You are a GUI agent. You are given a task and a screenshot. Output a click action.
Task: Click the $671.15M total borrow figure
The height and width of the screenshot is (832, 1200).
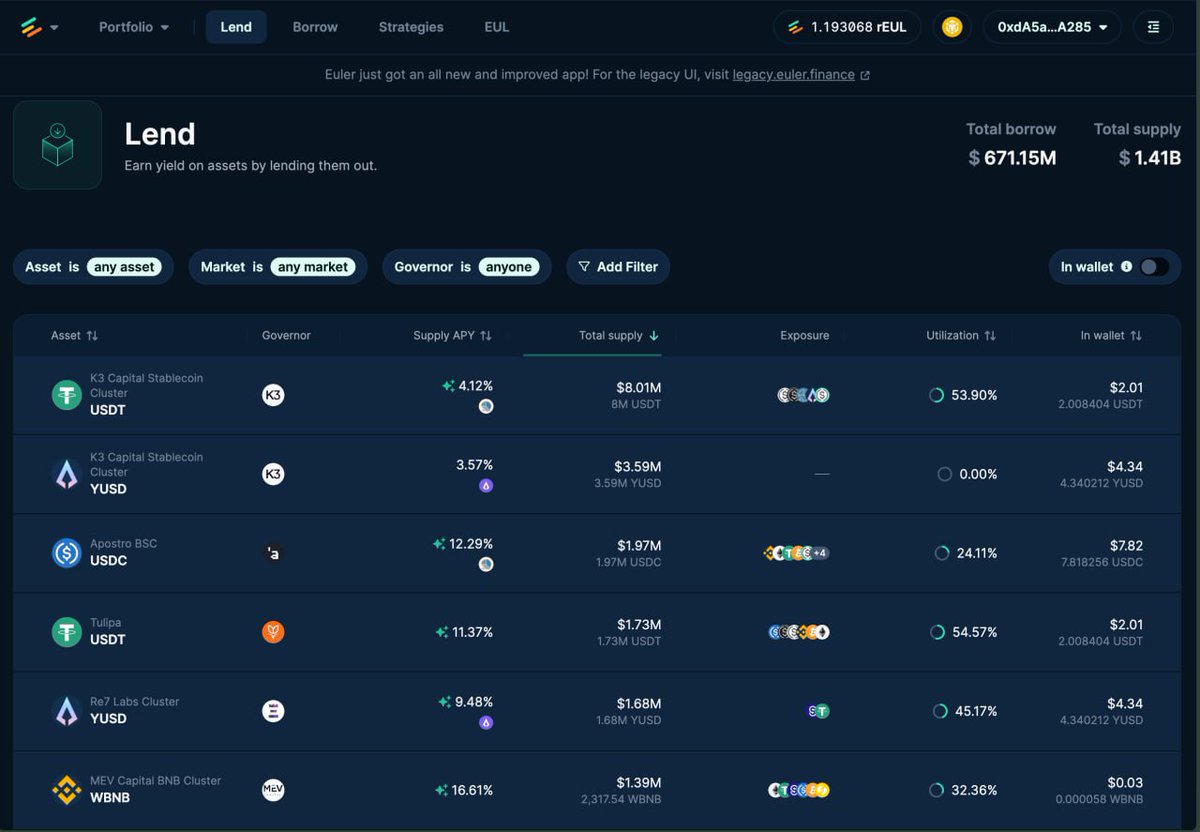[x=1012, y=158]
